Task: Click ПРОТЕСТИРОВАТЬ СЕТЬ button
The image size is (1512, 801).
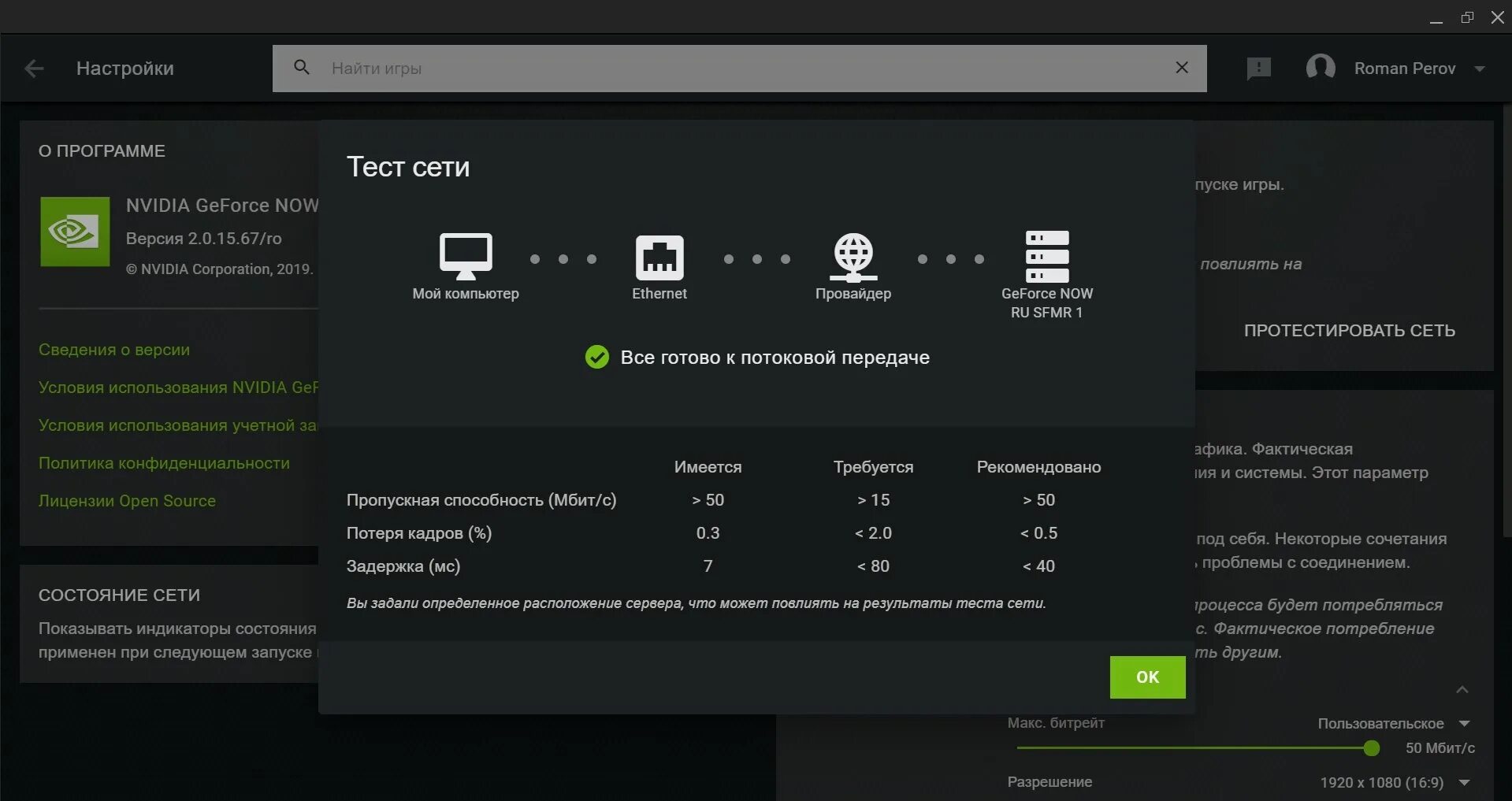Action: click(1350, 331)
